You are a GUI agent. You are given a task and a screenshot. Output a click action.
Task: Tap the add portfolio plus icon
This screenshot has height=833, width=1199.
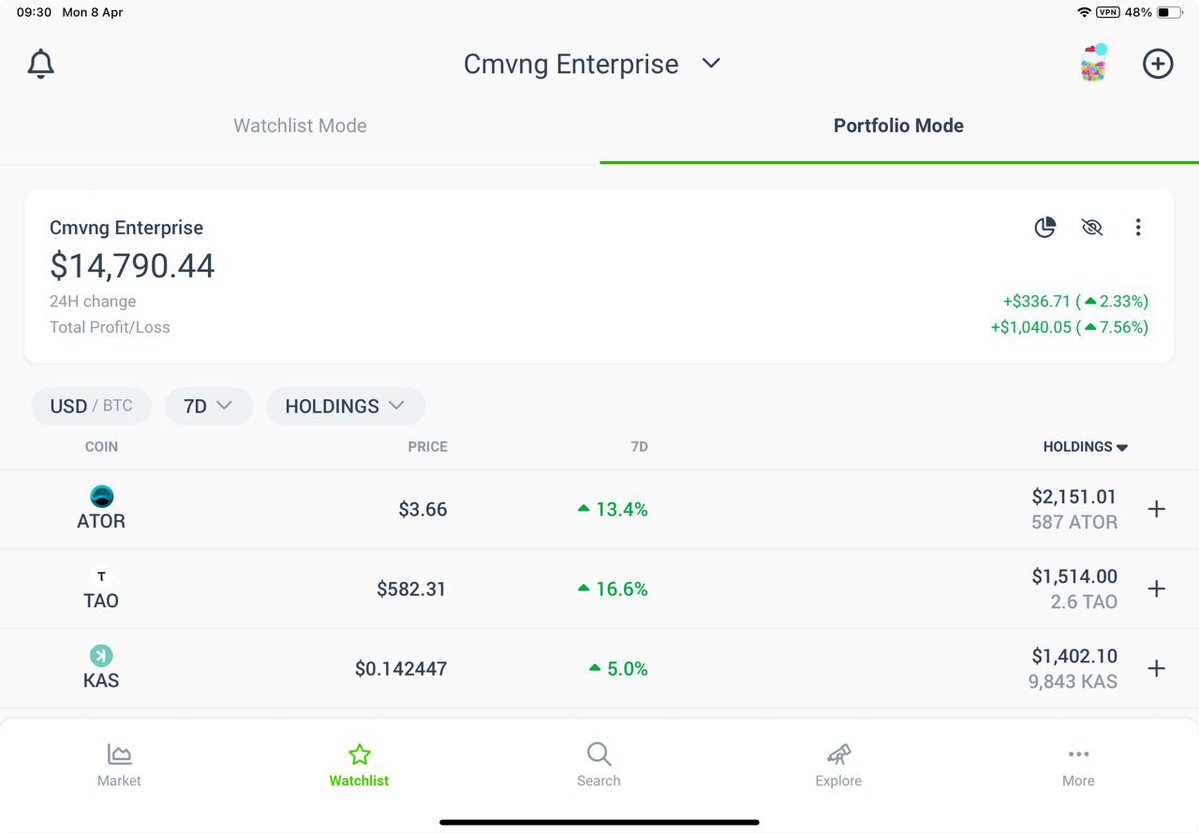click(1158, 64)
